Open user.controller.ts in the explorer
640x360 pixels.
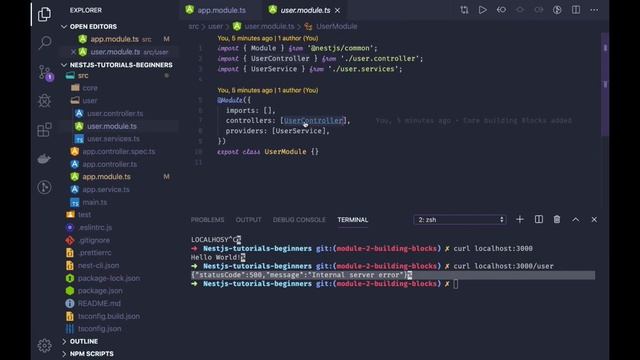pos(115,113)
